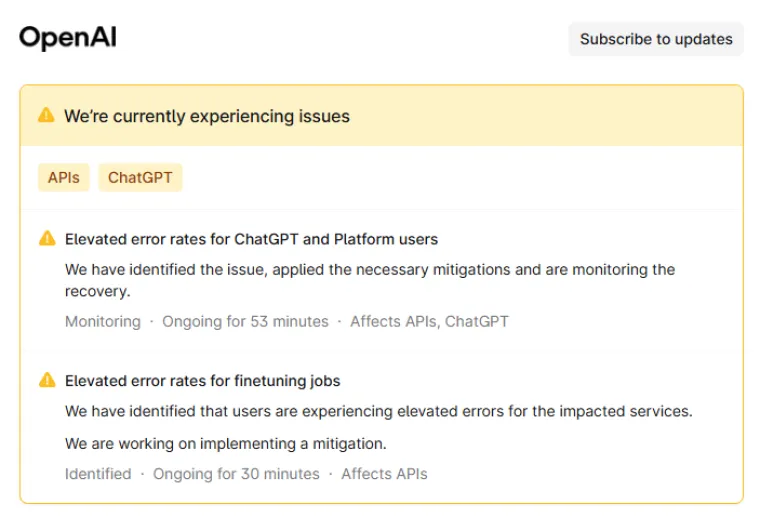Image resolution: width=760 pixels, height=517 pixels.
Task: Click the Subscribe to updates button
Action: [656, 39]
